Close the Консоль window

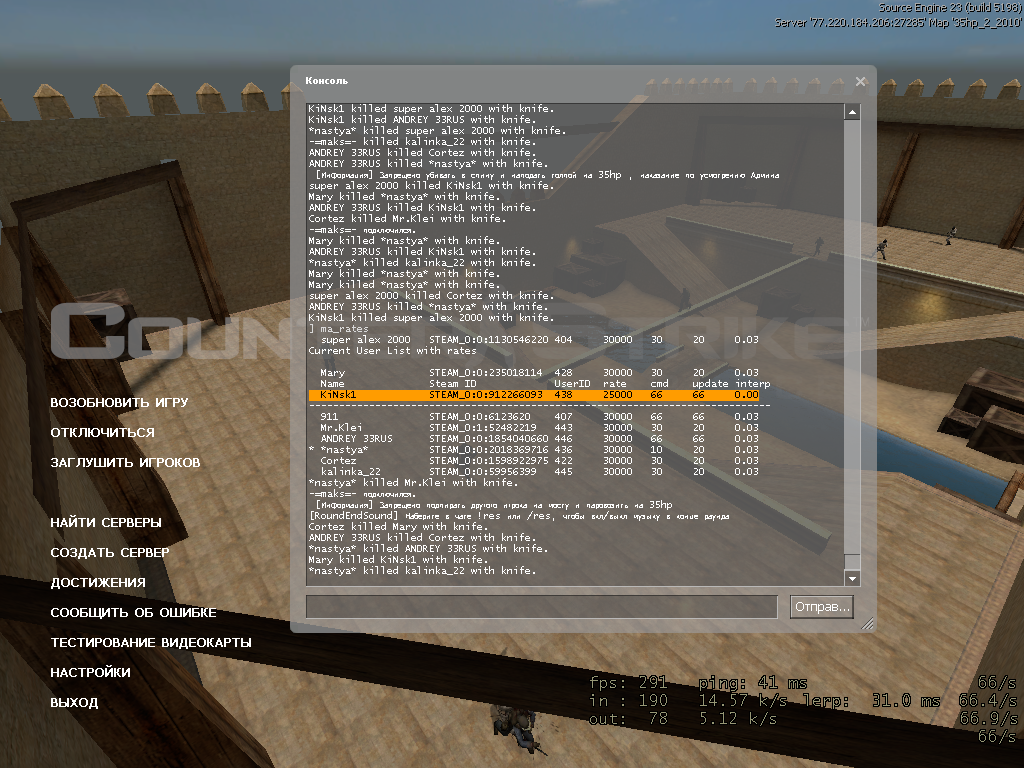(861, 81)
